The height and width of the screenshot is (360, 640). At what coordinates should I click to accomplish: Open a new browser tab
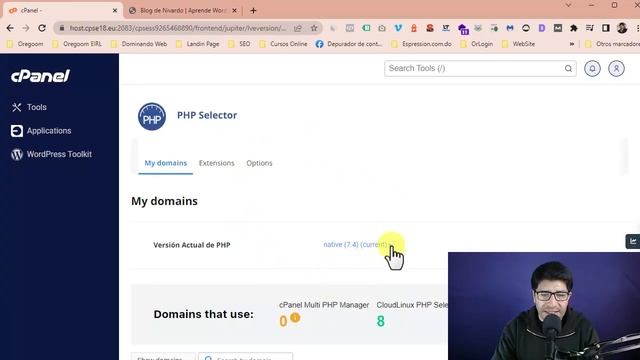253,11
